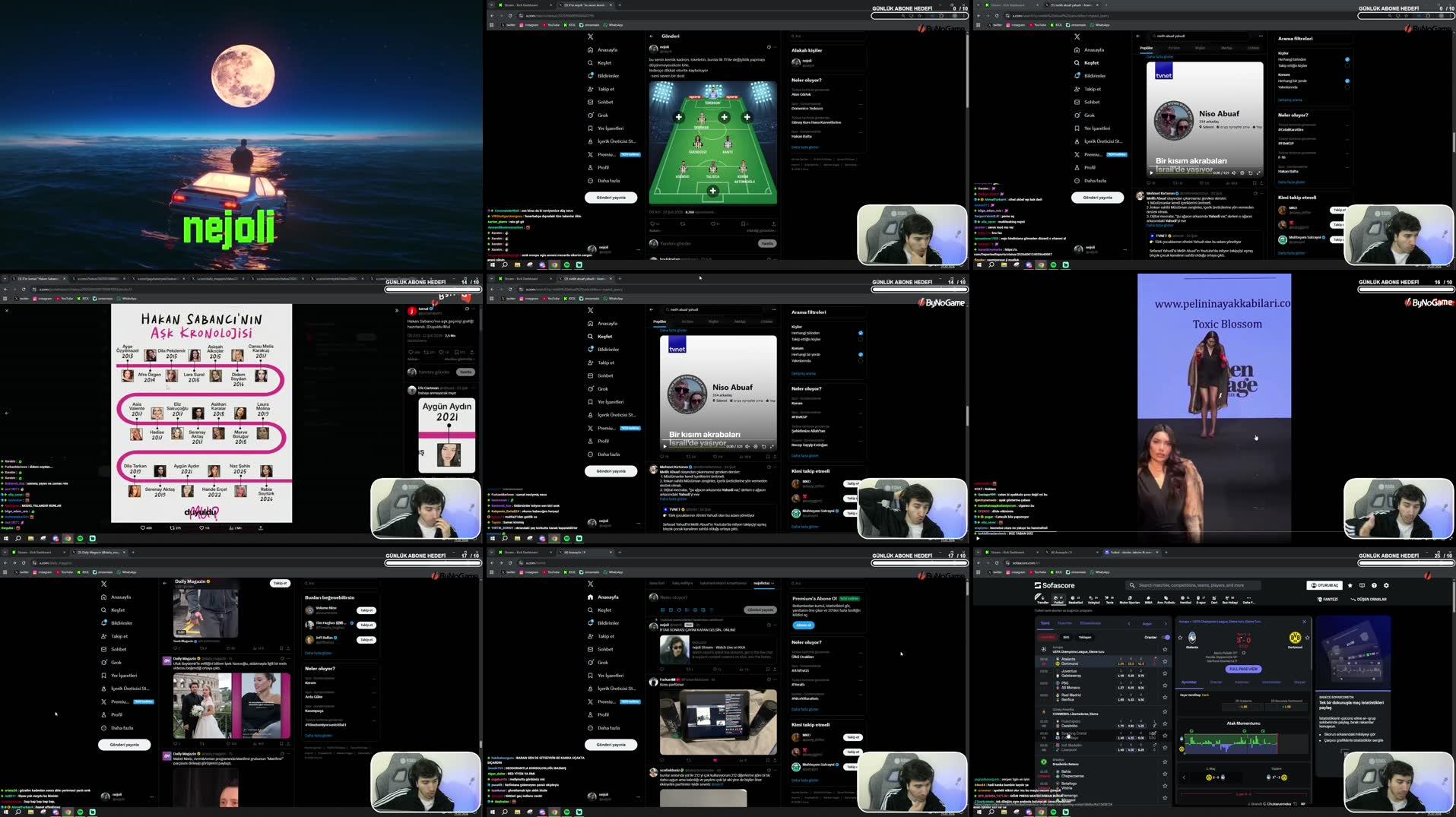Switch to the 'Medya' tab in search results
The width and height of the screenshot is (1456, 817).
pyautogui.click(x=739, y=321)
